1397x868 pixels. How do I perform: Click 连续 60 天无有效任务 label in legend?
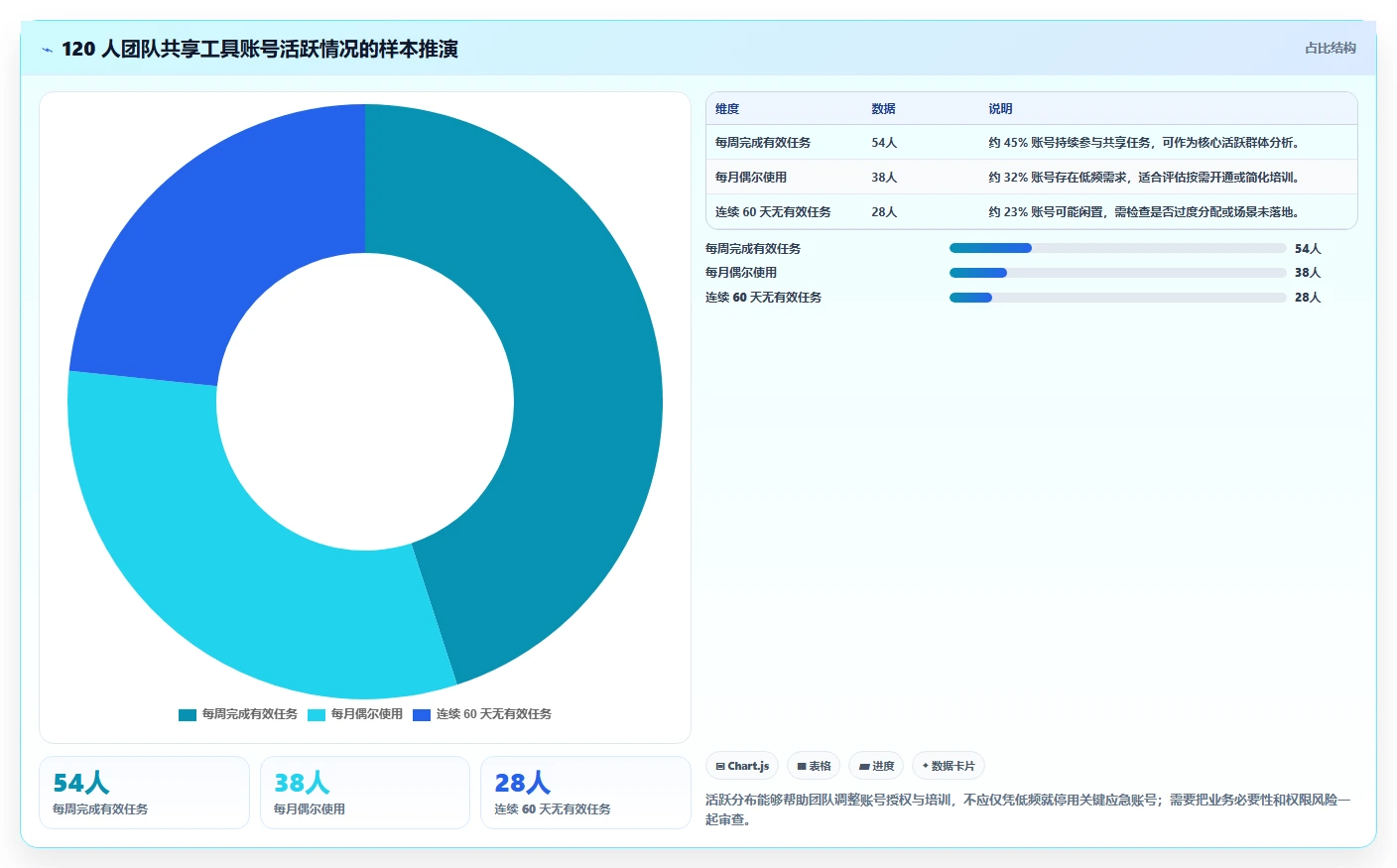[x=494, y=714]
